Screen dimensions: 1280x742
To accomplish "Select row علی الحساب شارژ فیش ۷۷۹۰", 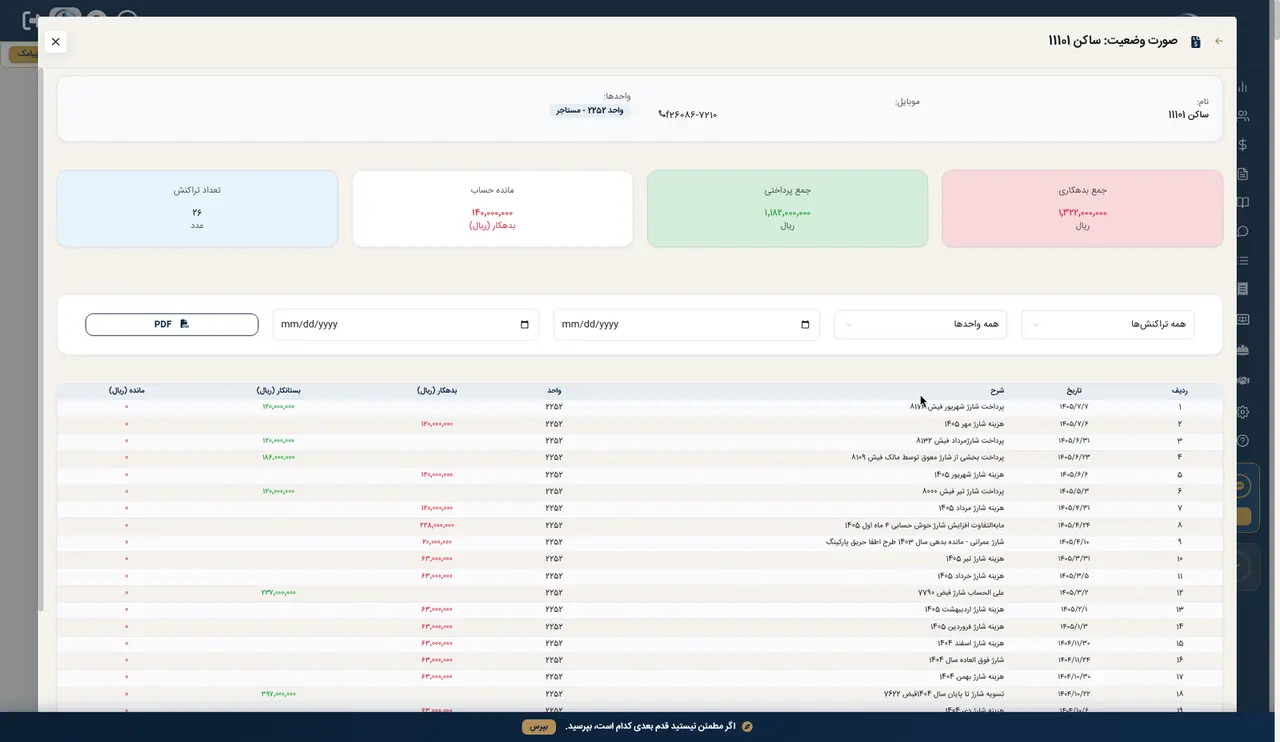I will [640, 593].
